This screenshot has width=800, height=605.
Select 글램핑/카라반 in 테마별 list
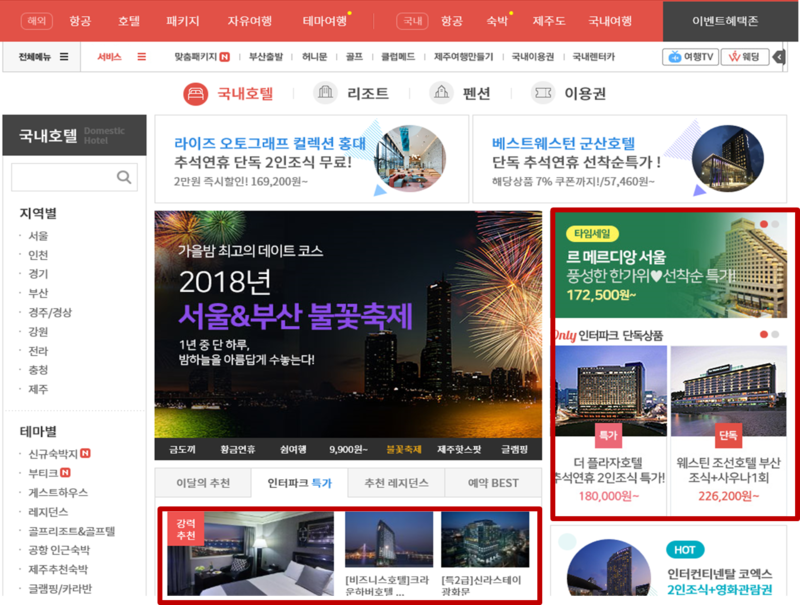click(60, 589)
